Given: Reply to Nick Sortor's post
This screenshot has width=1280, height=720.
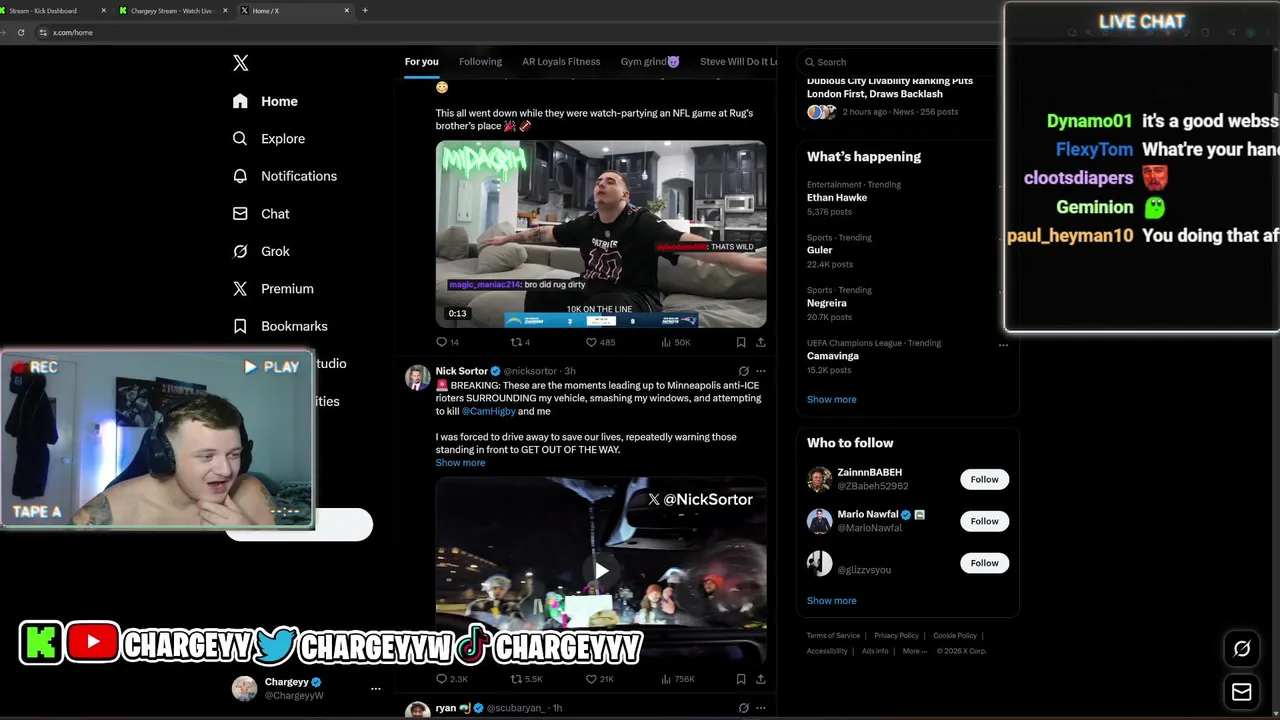Looking at the screenshot, I should [x=451, y=679].
